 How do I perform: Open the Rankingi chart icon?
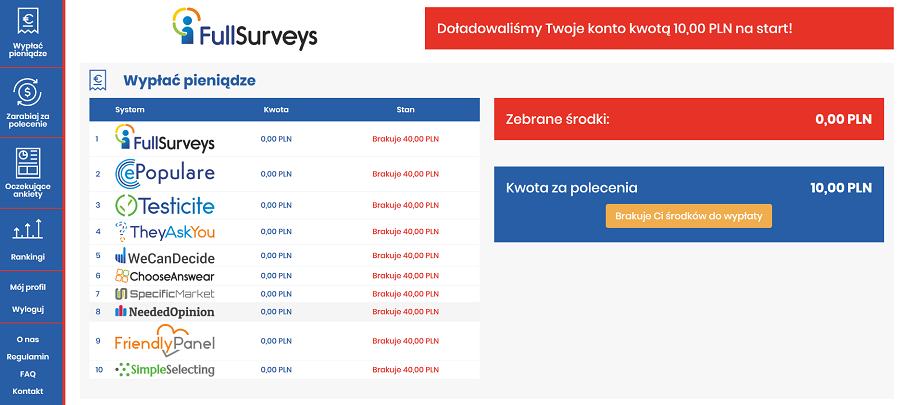point(28,229)
